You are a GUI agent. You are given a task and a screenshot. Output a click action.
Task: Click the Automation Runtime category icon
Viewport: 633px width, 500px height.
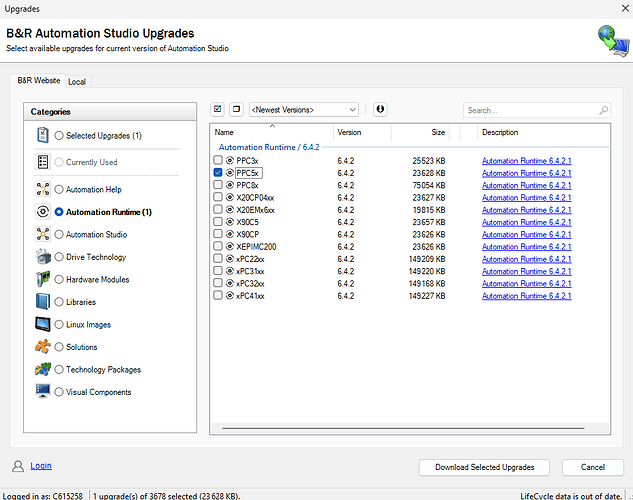43,212
